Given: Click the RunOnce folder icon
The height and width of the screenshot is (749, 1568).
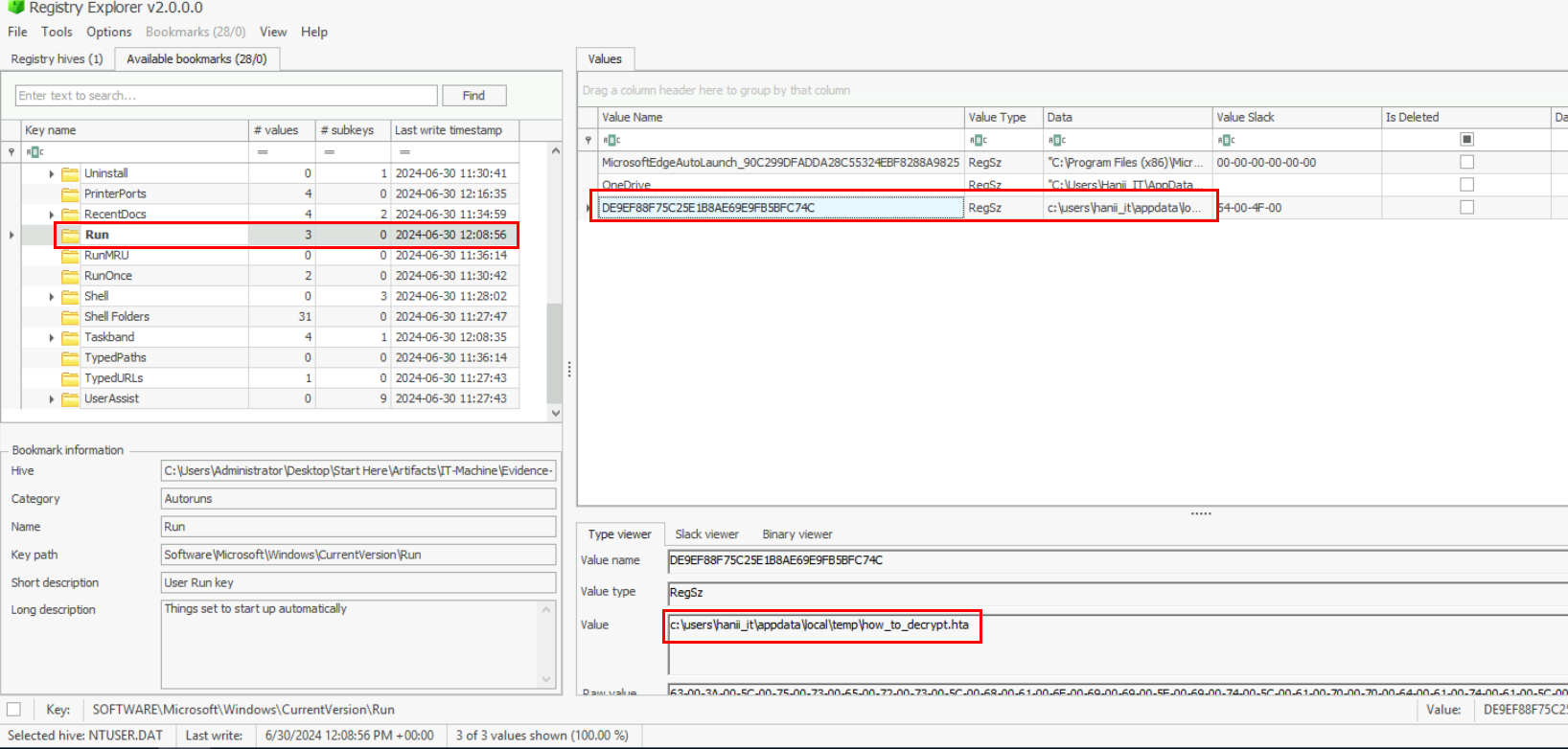Looking at the screenshot, I should (x=70, y=276).
